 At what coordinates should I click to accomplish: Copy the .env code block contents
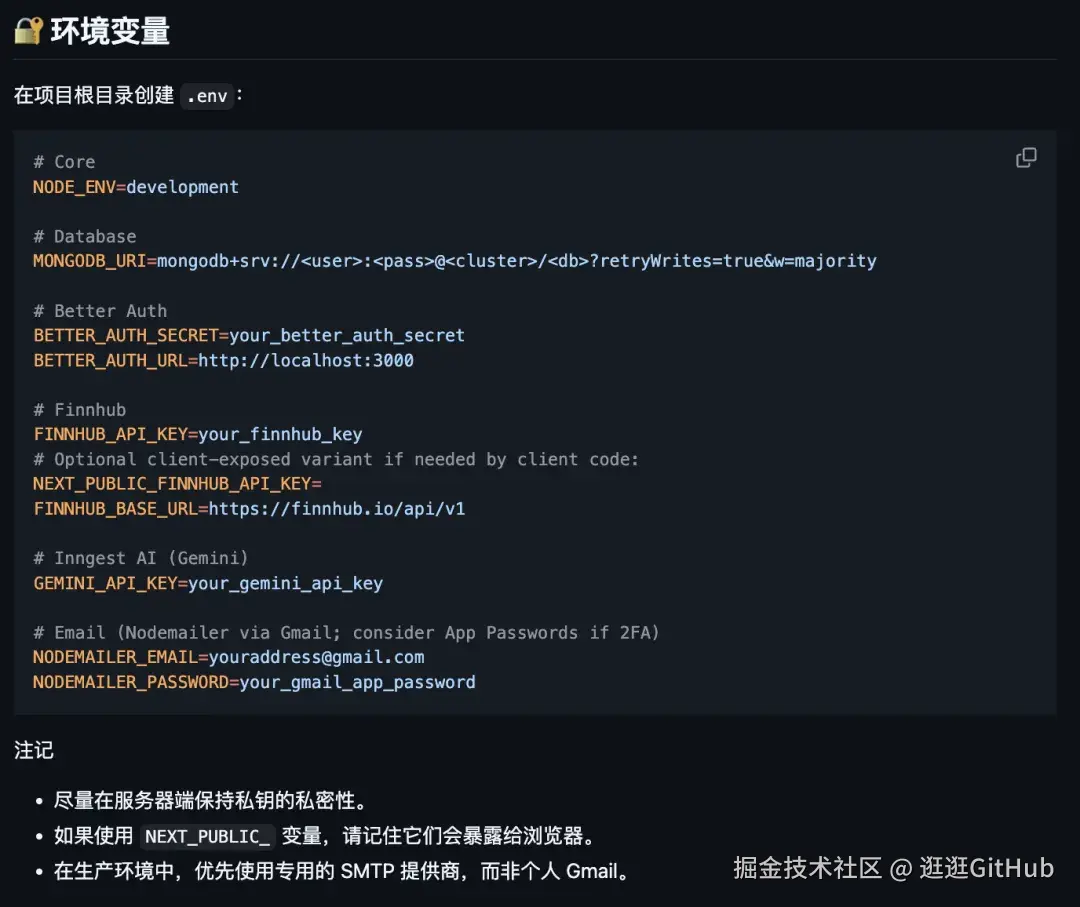pyautogui.click(x=1026, y=158)
